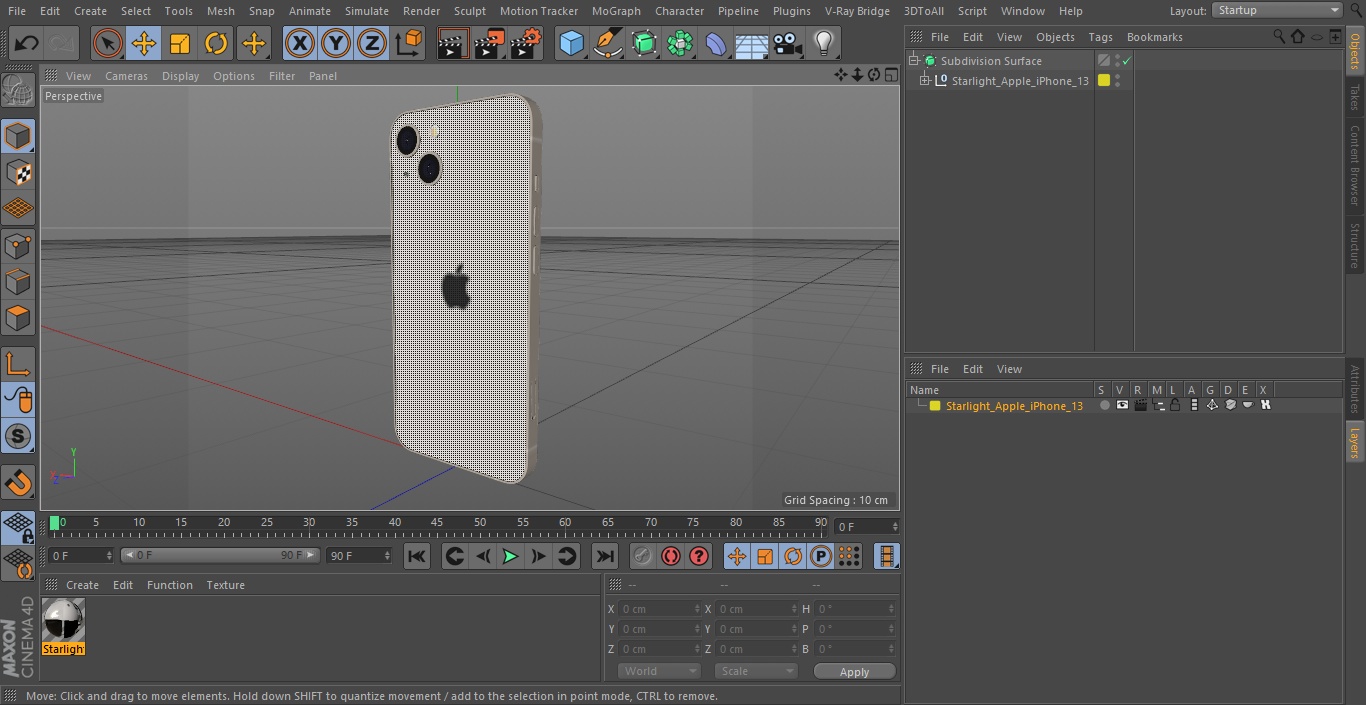
Task: Toggle Snap S icon in left toolbar
Action: pos(18,436)
